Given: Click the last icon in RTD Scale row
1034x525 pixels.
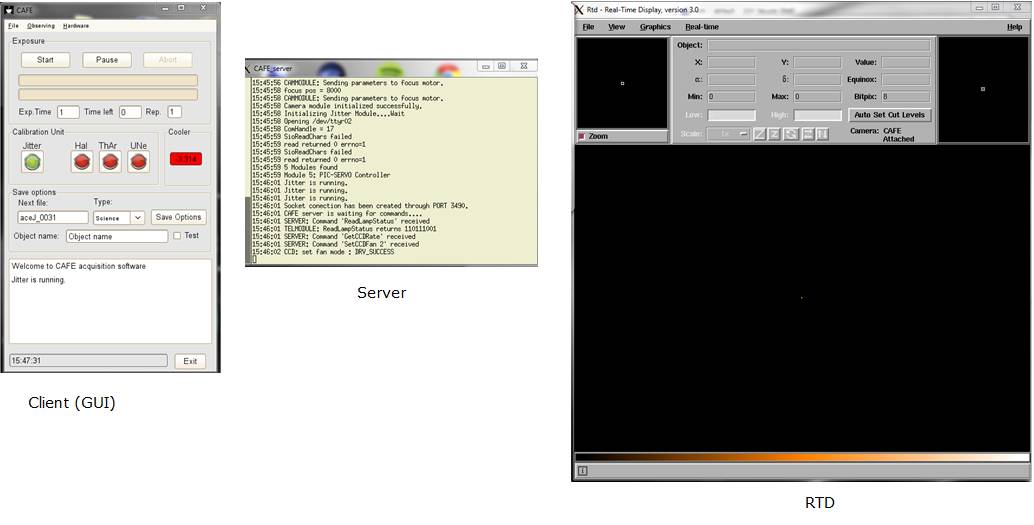Looking at the screenshot, I should click(x=821, y=134).
